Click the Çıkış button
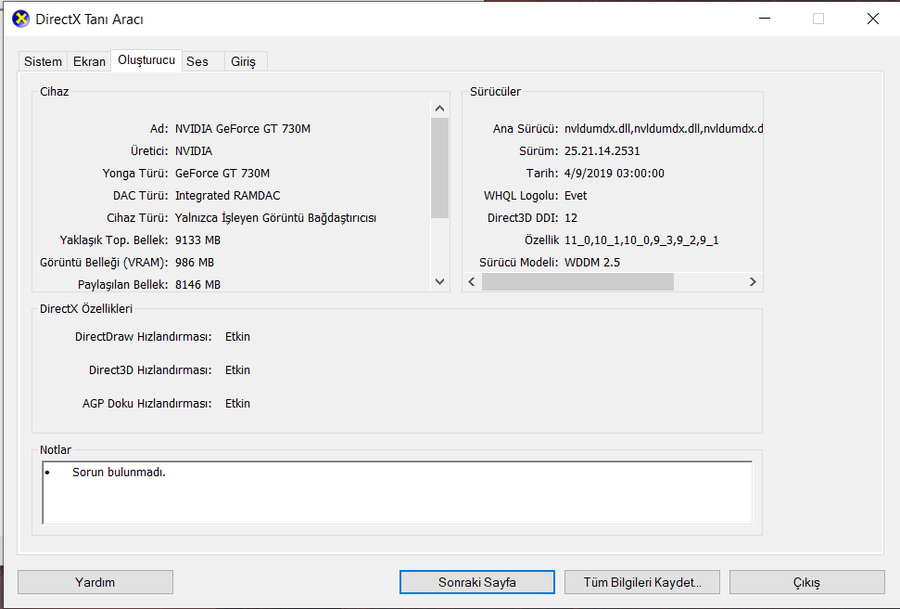 807,582
